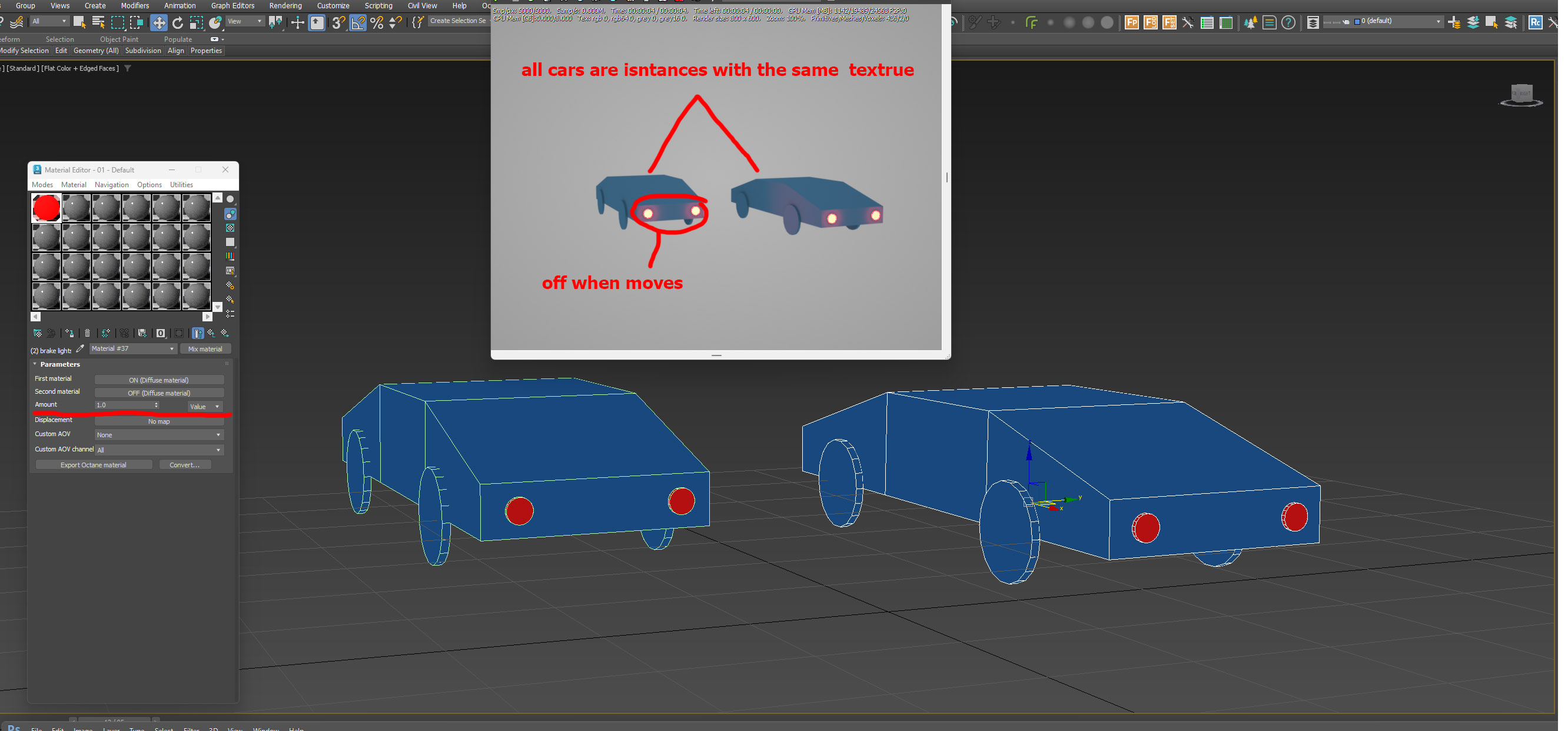Open Utilities menu in Material Editor
1568x731 pixels.
181,185
